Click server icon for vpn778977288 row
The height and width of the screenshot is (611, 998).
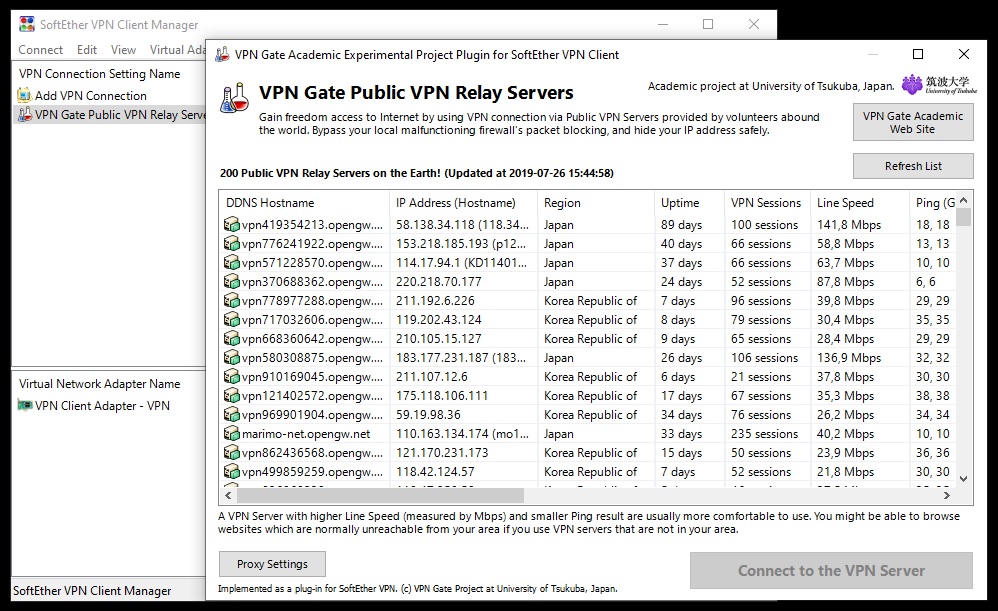point(232,300)
